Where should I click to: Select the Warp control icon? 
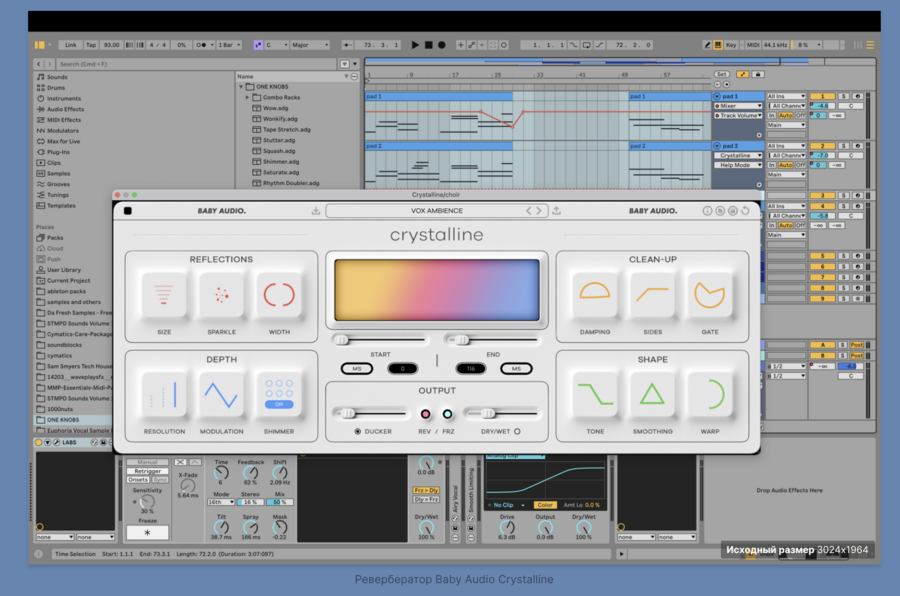(x=710, y=395)
